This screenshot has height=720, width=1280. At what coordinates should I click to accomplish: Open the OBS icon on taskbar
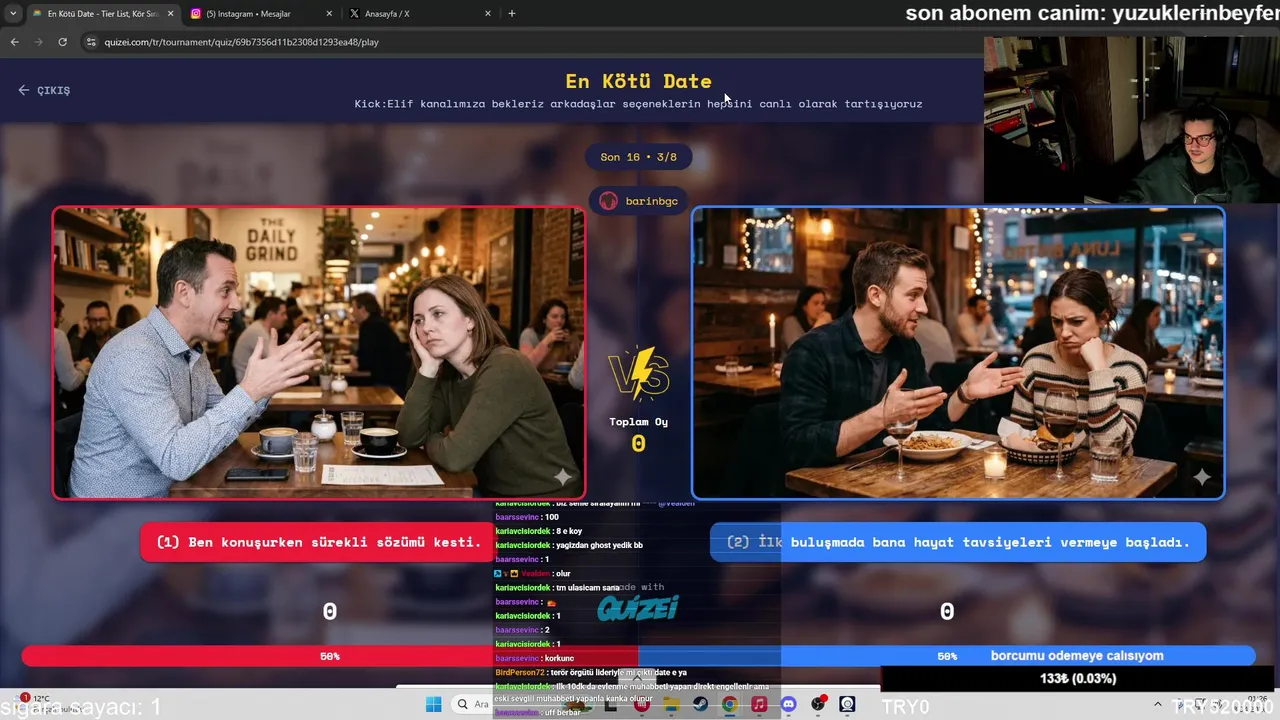pos(819,705)
